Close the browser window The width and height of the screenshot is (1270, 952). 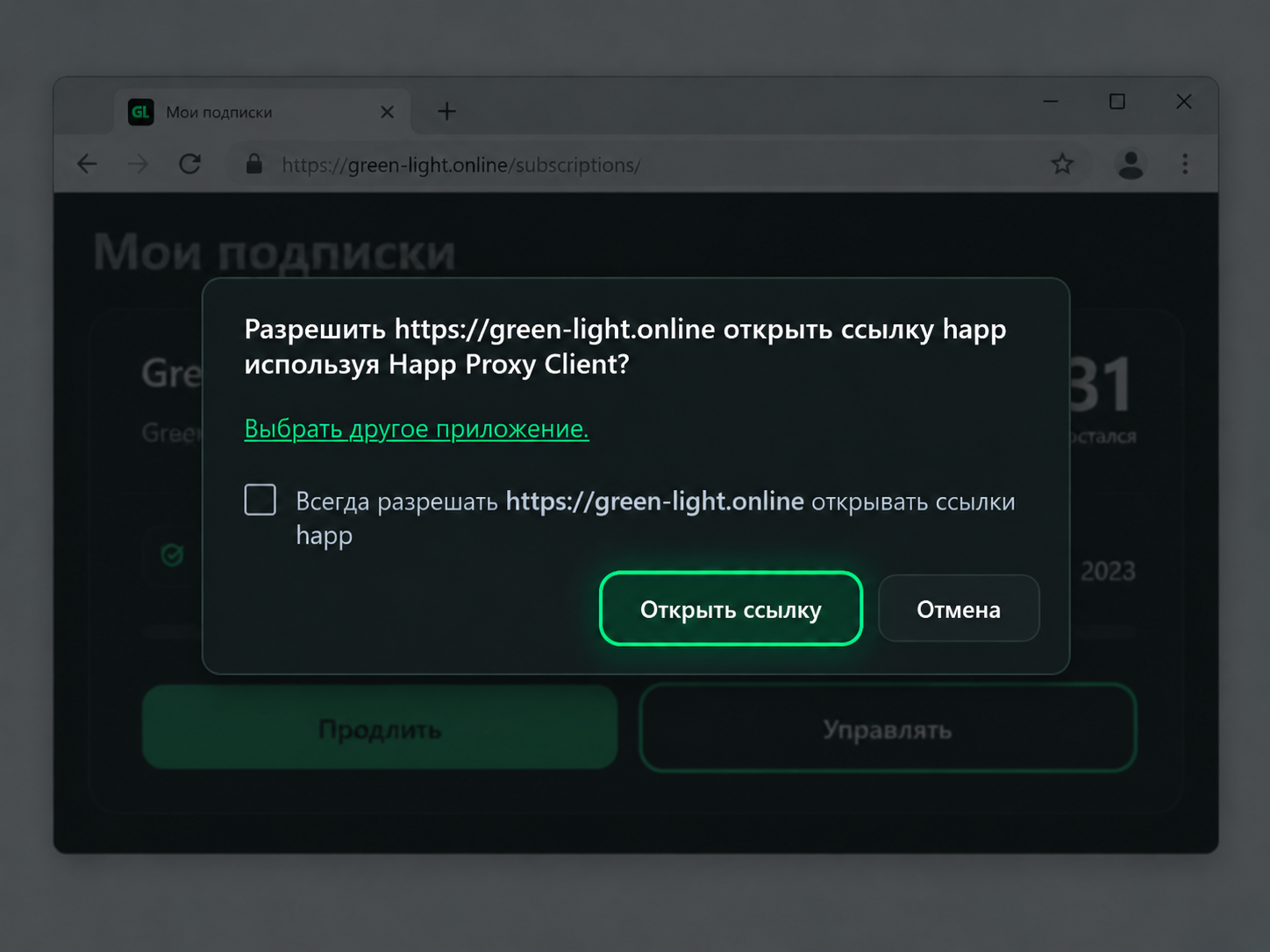[x=1184, y=102]
